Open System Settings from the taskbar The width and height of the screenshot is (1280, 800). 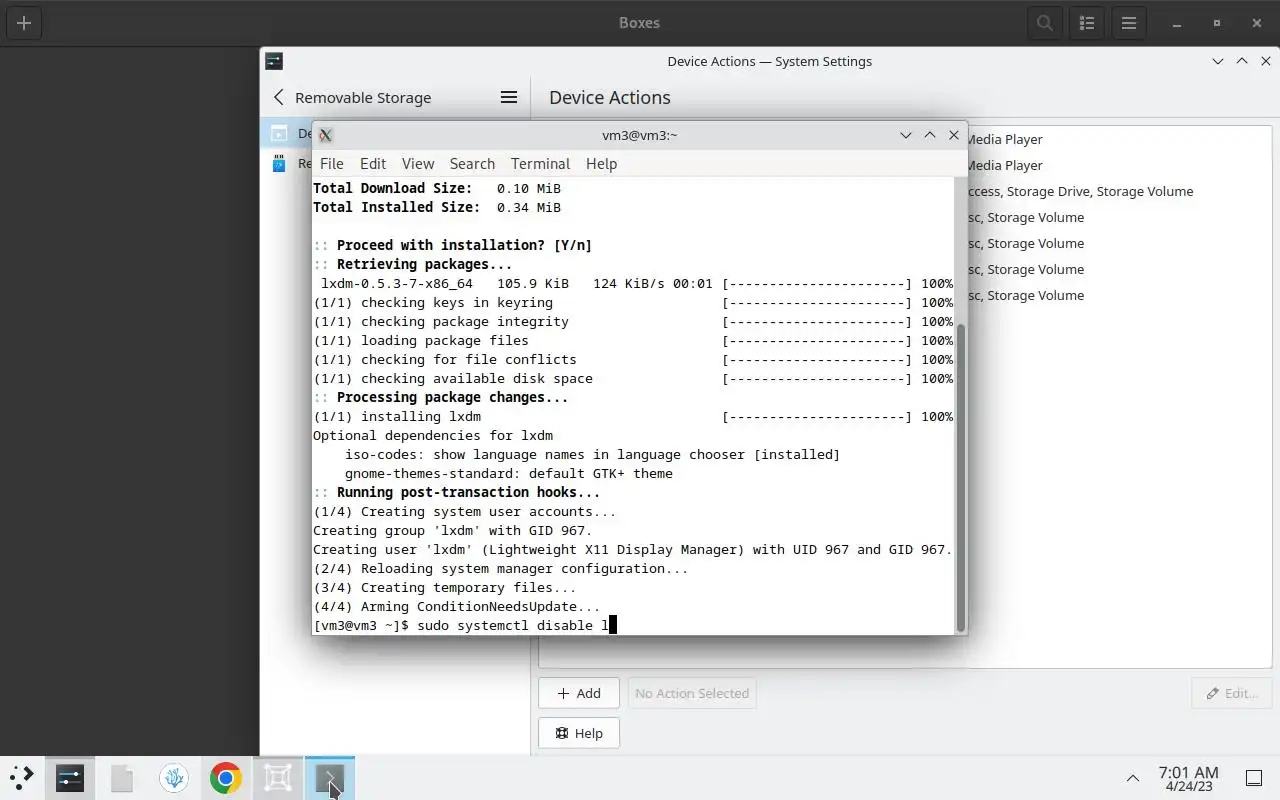(x=70, y=777)
